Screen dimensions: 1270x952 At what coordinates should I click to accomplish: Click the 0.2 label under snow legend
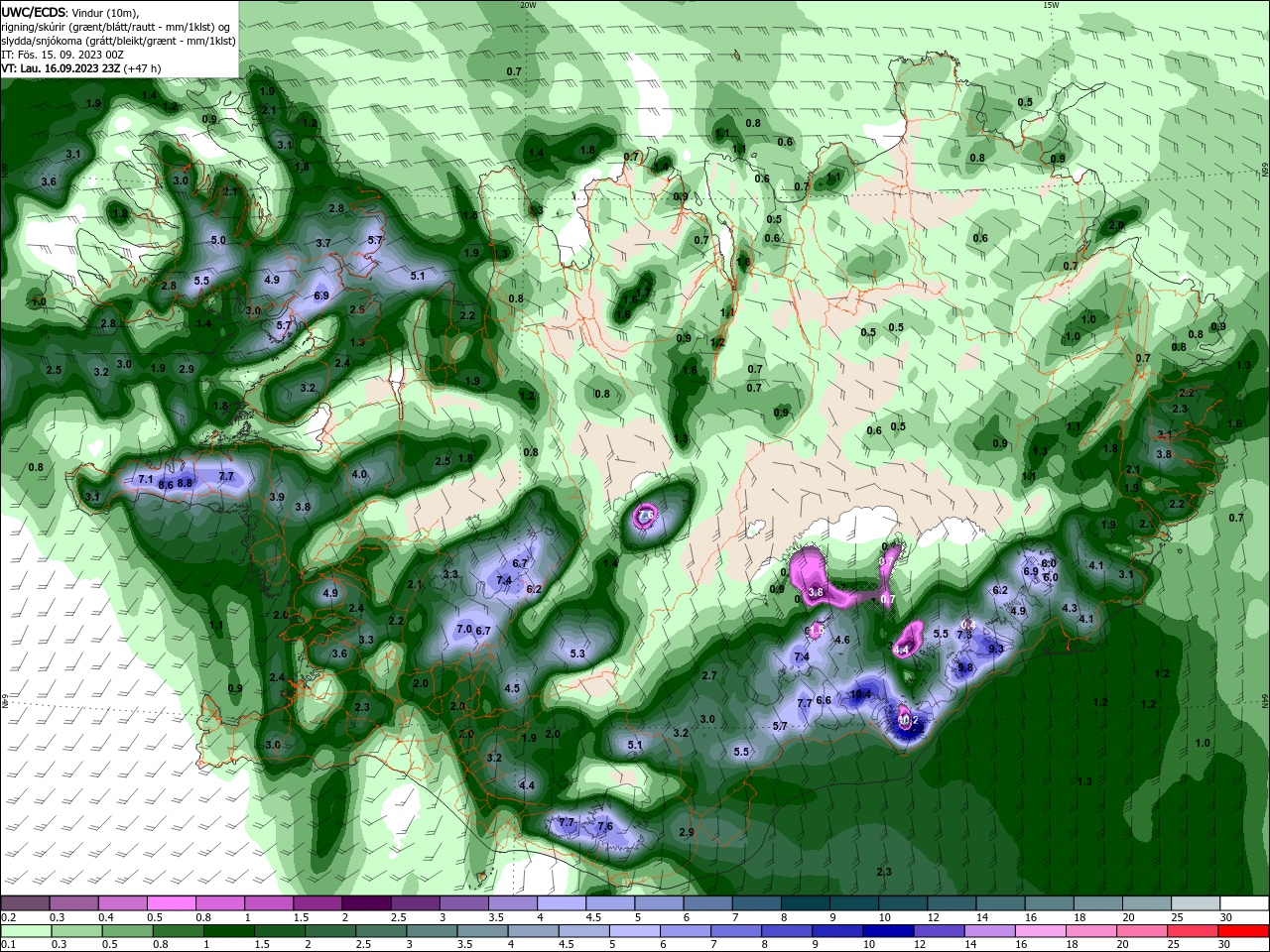(8, 917)
